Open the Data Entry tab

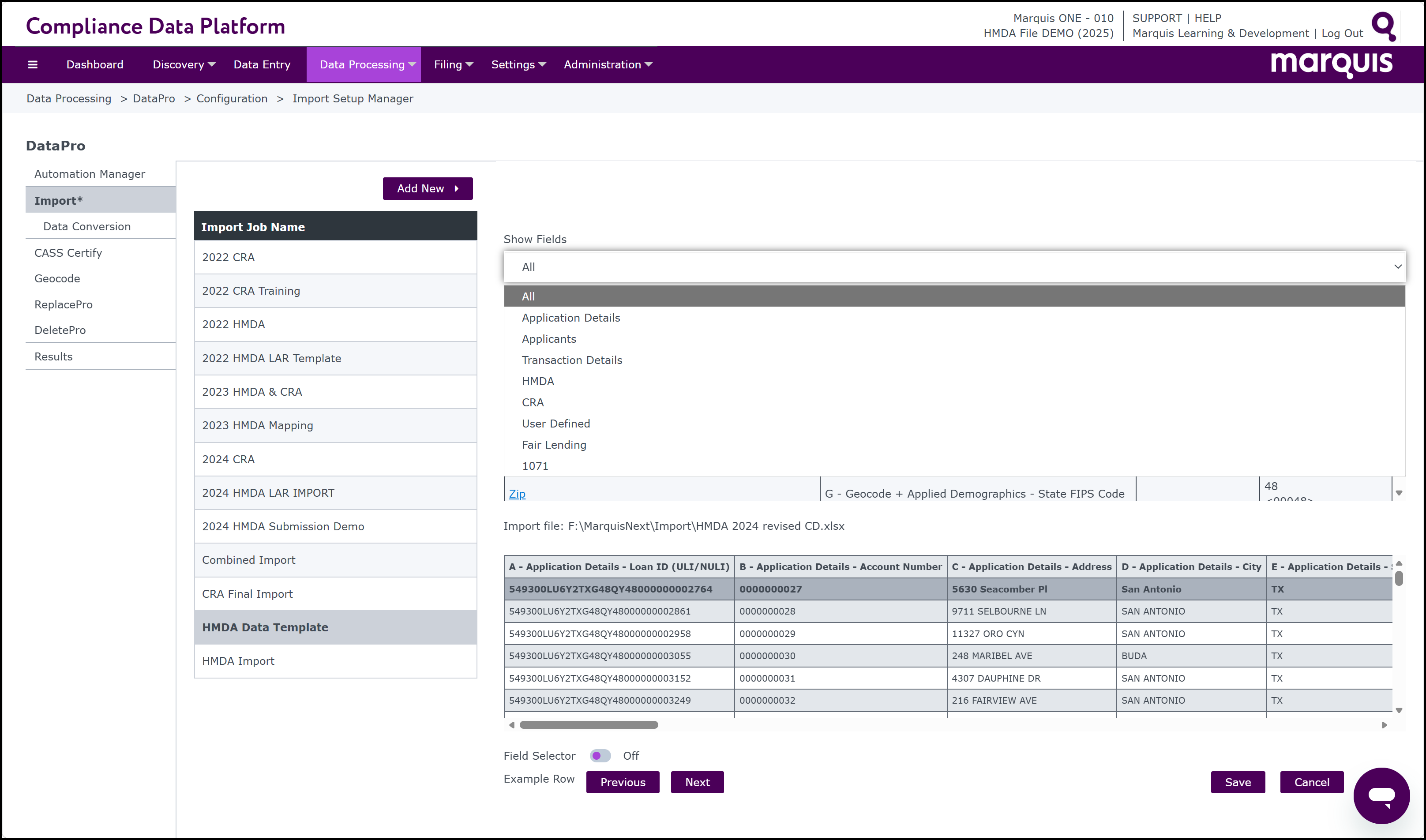click(262, 64)
